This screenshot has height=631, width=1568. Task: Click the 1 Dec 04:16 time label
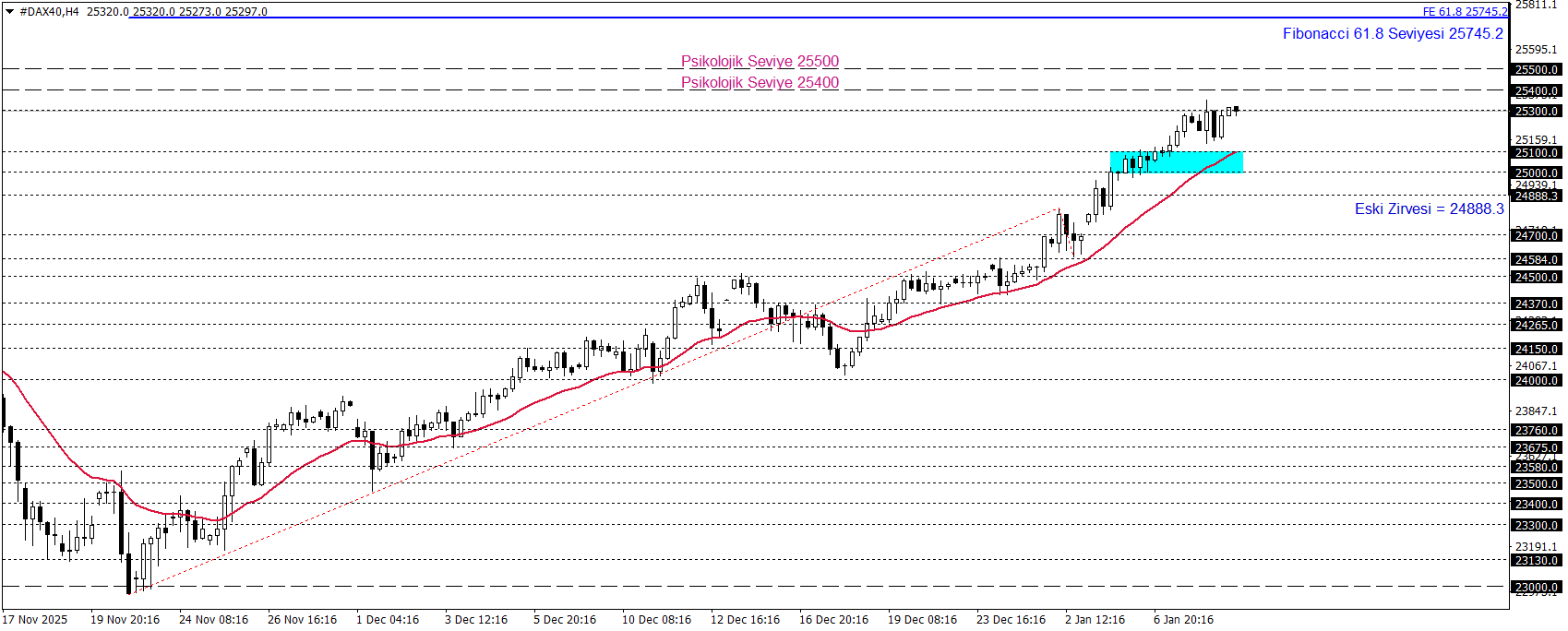tap(388, 619)
